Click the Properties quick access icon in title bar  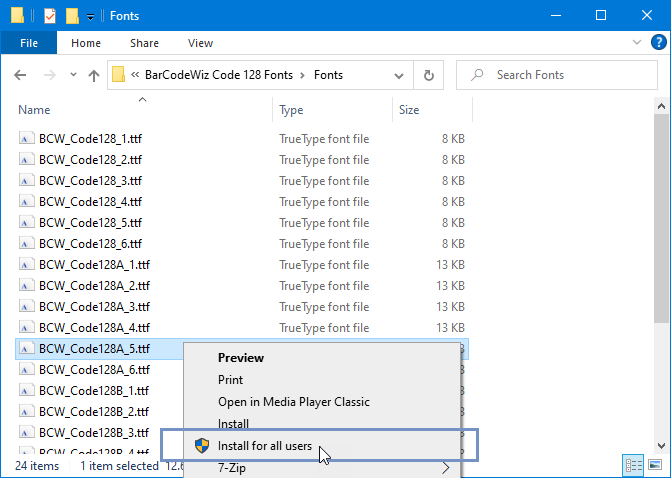coord(50,16)
